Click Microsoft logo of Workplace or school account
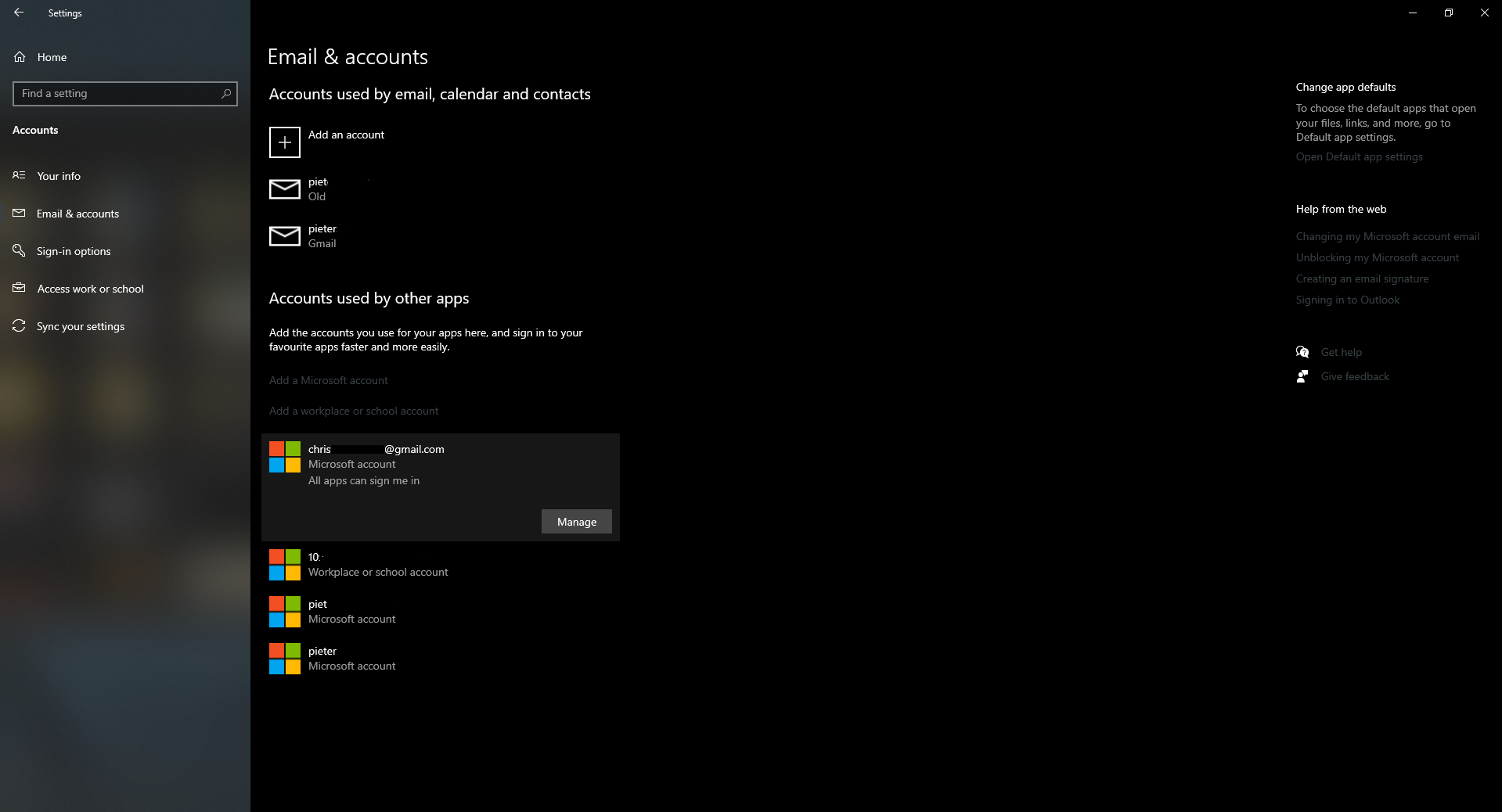1502x812 pixels. point(285,565)
